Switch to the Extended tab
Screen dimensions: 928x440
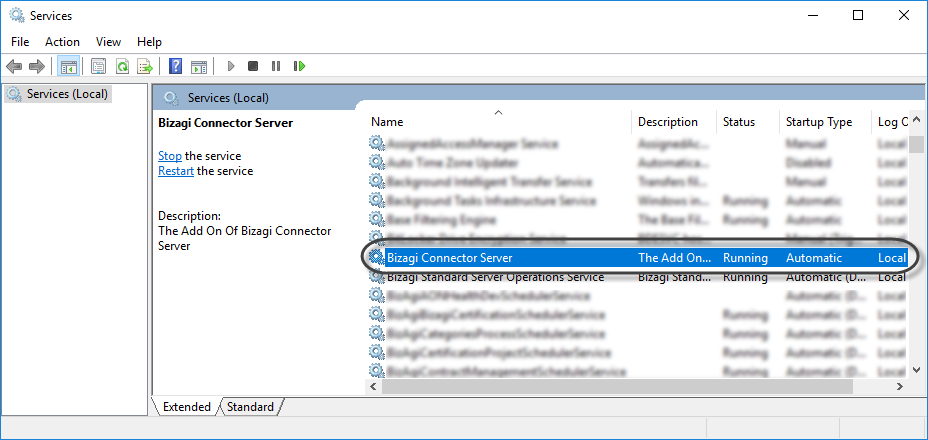[186, 407]
